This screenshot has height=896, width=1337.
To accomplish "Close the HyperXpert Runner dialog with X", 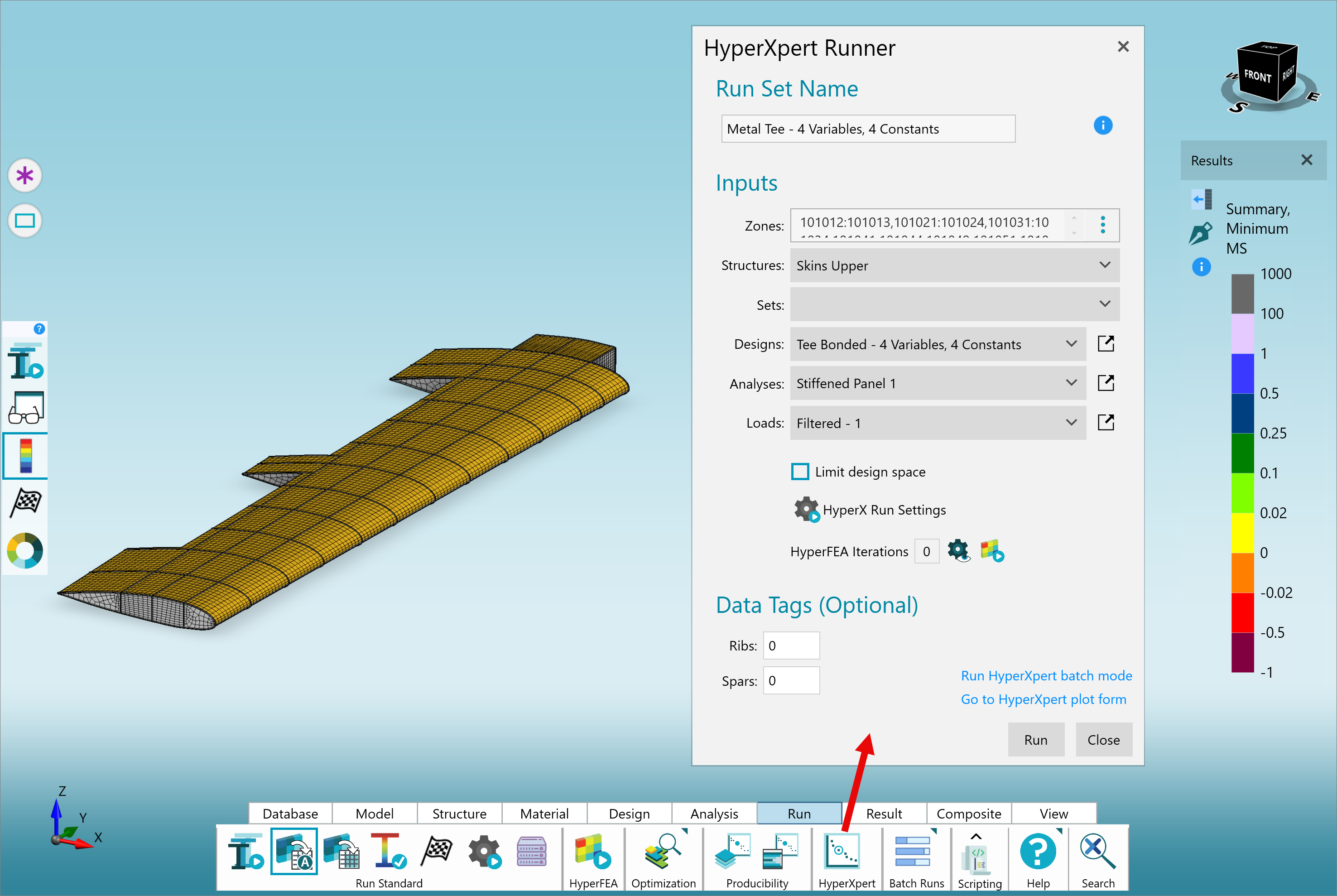I will click(x=1123, y=47).
